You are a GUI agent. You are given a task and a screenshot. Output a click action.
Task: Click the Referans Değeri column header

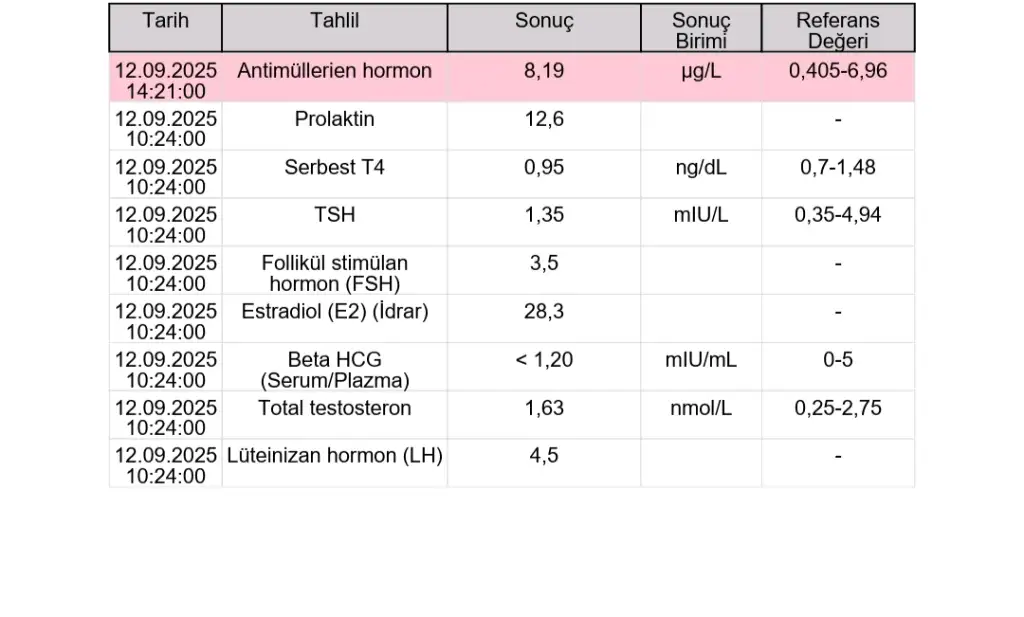(838, 30)
